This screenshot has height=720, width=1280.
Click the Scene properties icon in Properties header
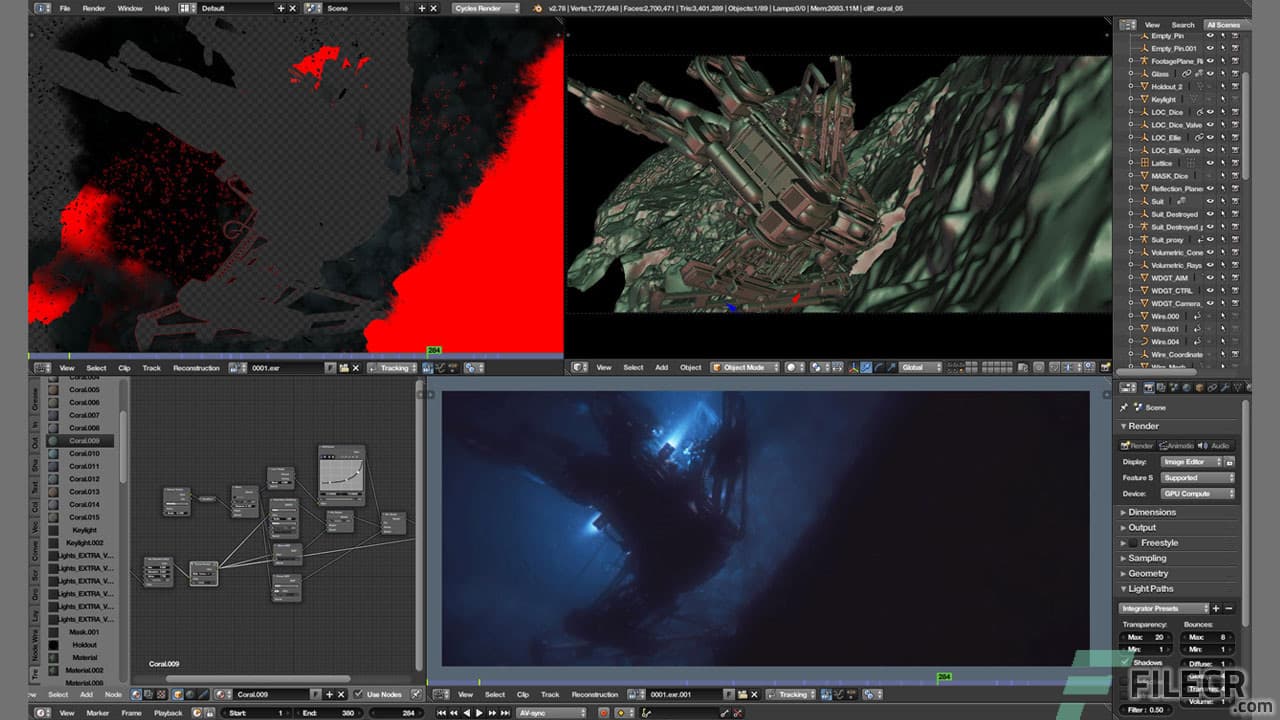1173,388
